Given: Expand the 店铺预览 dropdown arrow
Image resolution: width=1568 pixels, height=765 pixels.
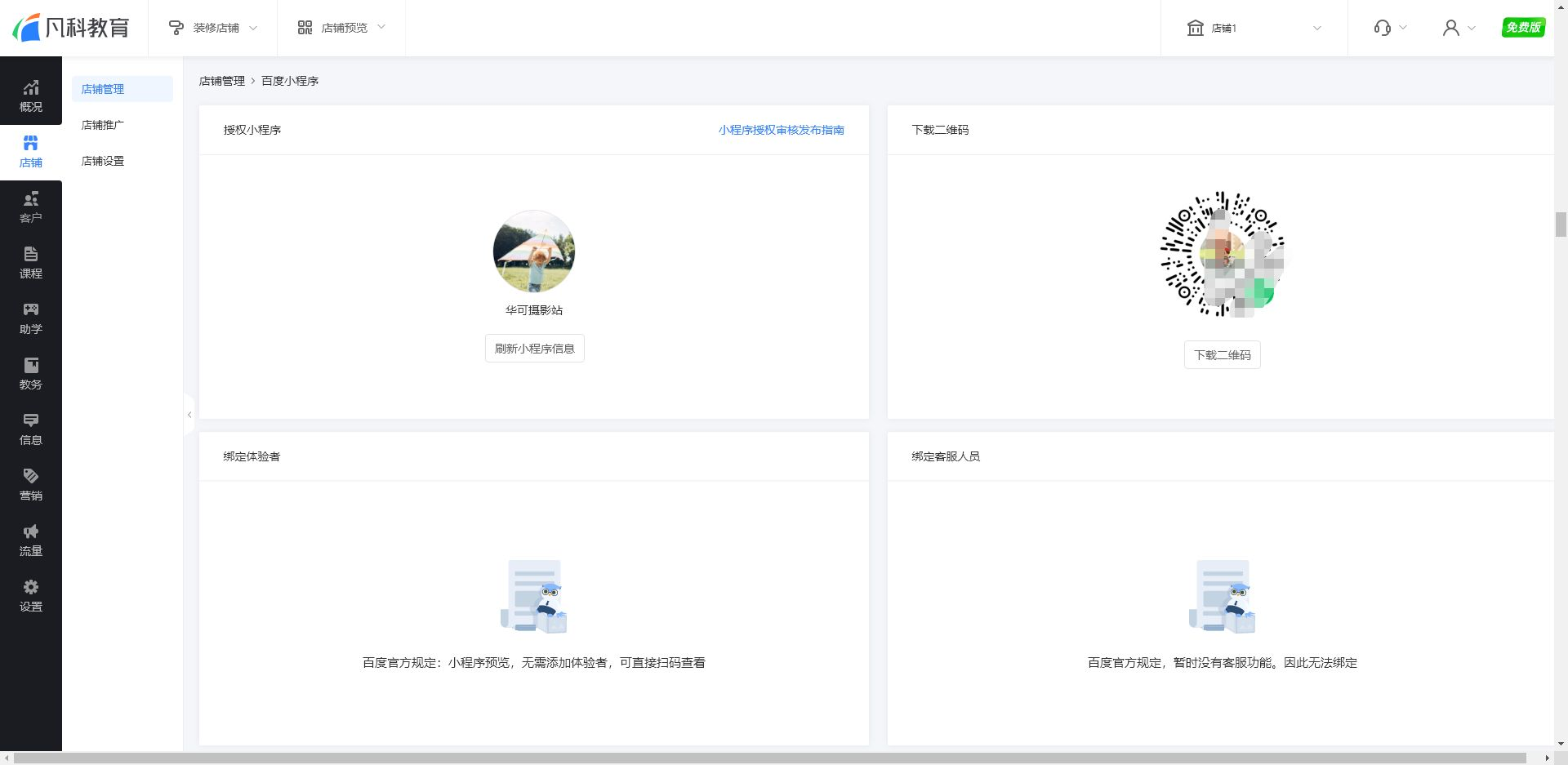Looking at the screenshot, I should (x=381, y=28).
